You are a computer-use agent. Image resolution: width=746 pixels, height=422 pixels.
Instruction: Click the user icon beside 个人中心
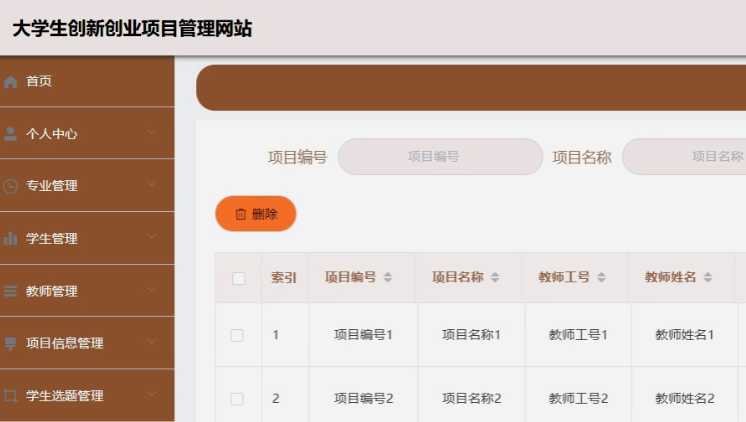point(11,134)
